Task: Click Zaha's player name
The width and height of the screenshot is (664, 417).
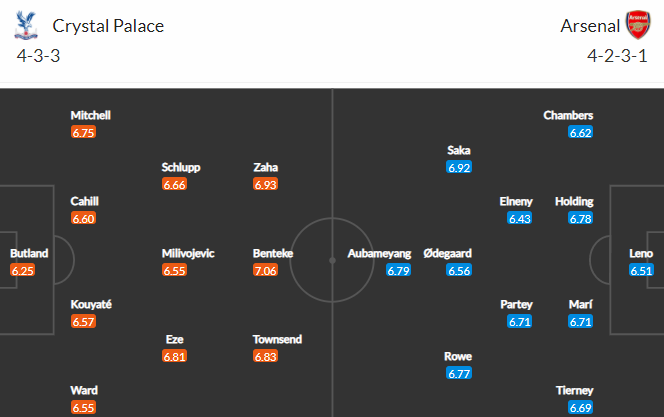Action: pyautogui.click(x=266, y=167)
